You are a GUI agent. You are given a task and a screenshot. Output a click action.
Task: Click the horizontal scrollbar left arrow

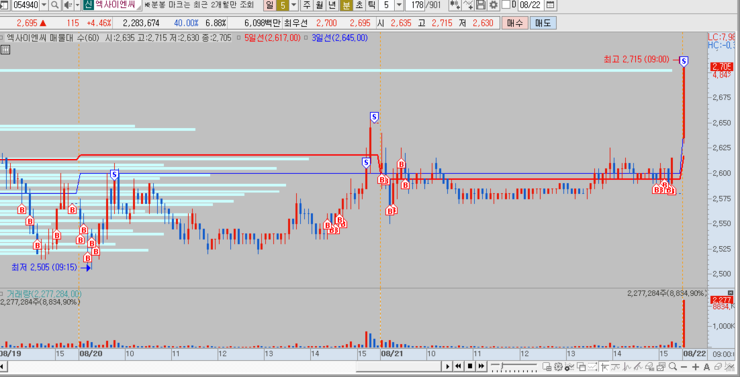pos(2,367)
